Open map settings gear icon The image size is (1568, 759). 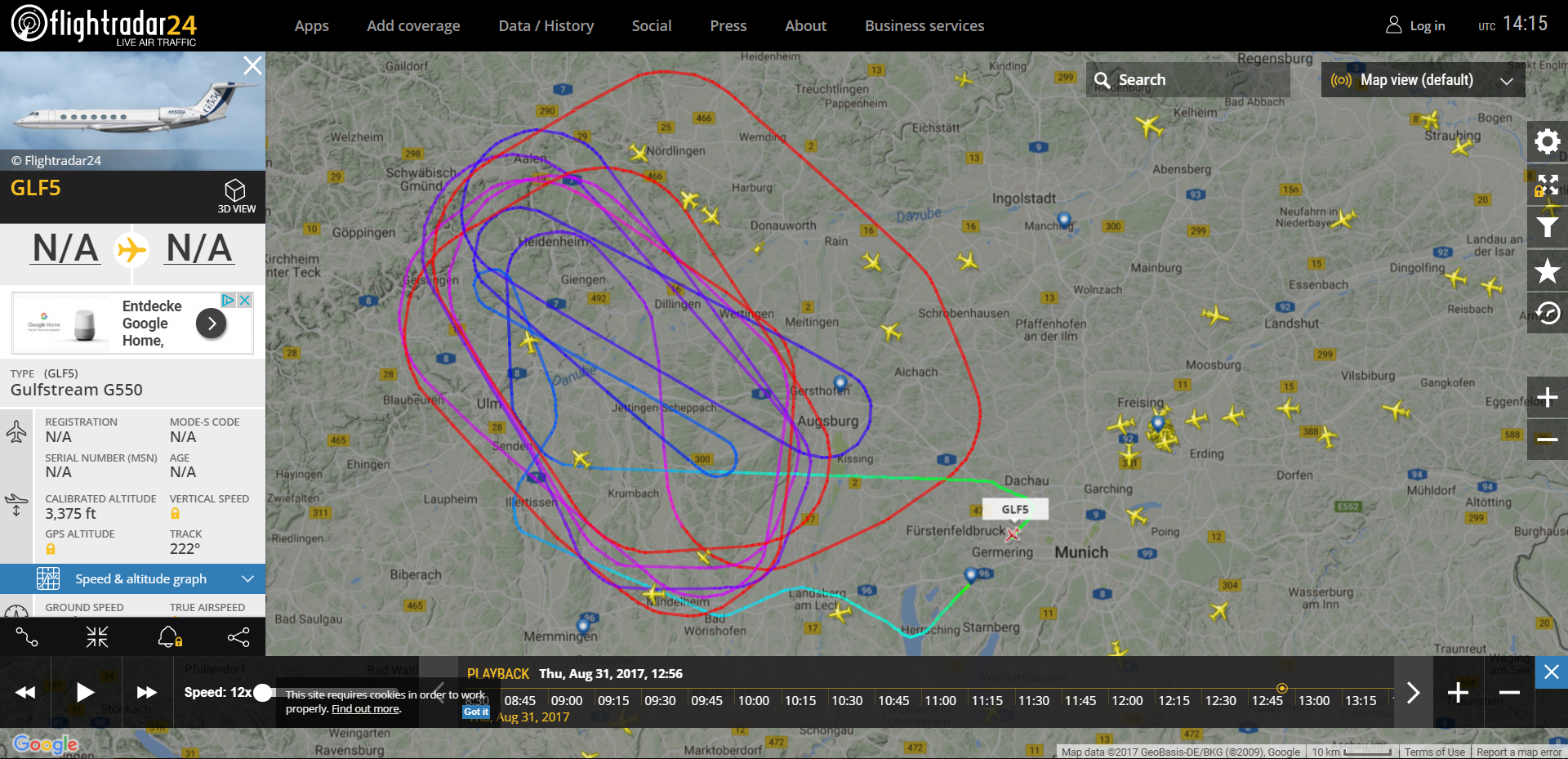pos(1547,141)
